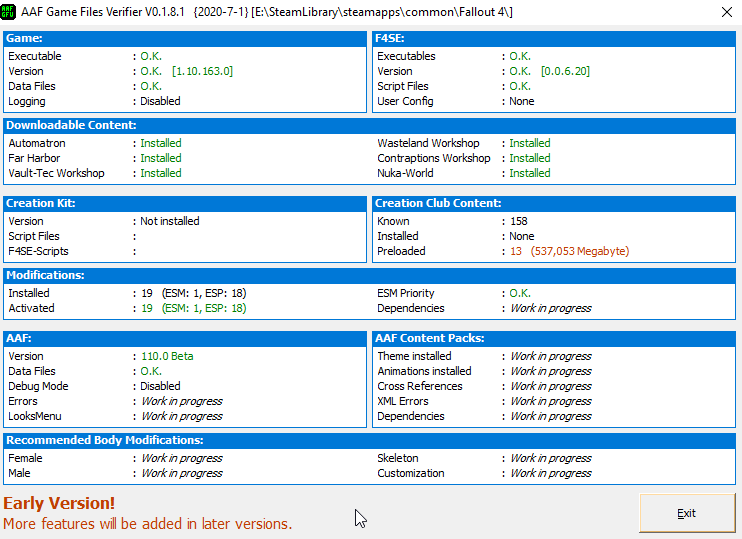This screenshot has width=742, height=539.
Task: Click the AAF Content Packs header
Action: [554, 338]
